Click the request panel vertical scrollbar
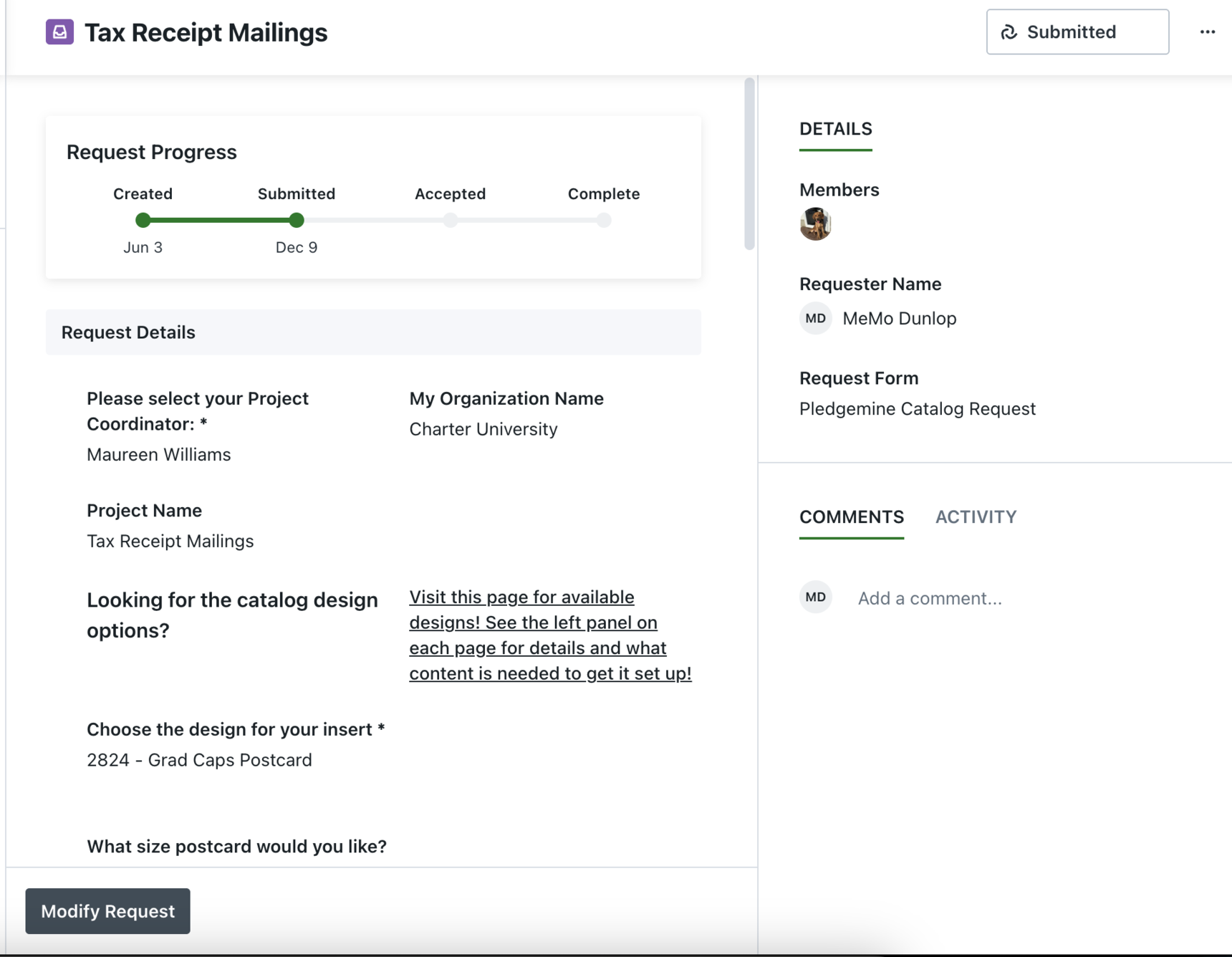This screenshot has height=957, width=1232. (749, 164)
